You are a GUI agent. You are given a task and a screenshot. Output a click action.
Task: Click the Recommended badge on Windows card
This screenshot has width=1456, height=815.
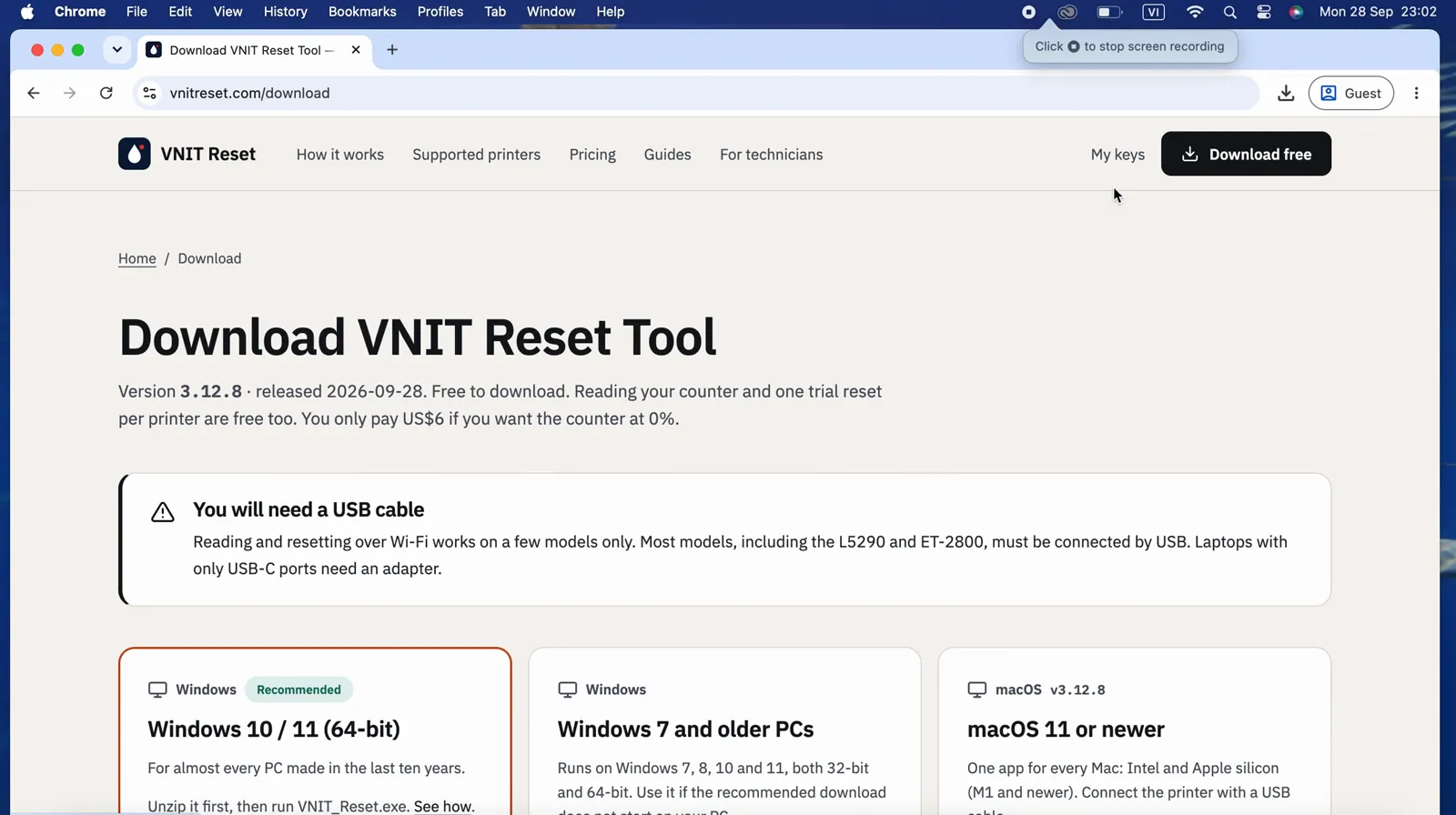298,689
